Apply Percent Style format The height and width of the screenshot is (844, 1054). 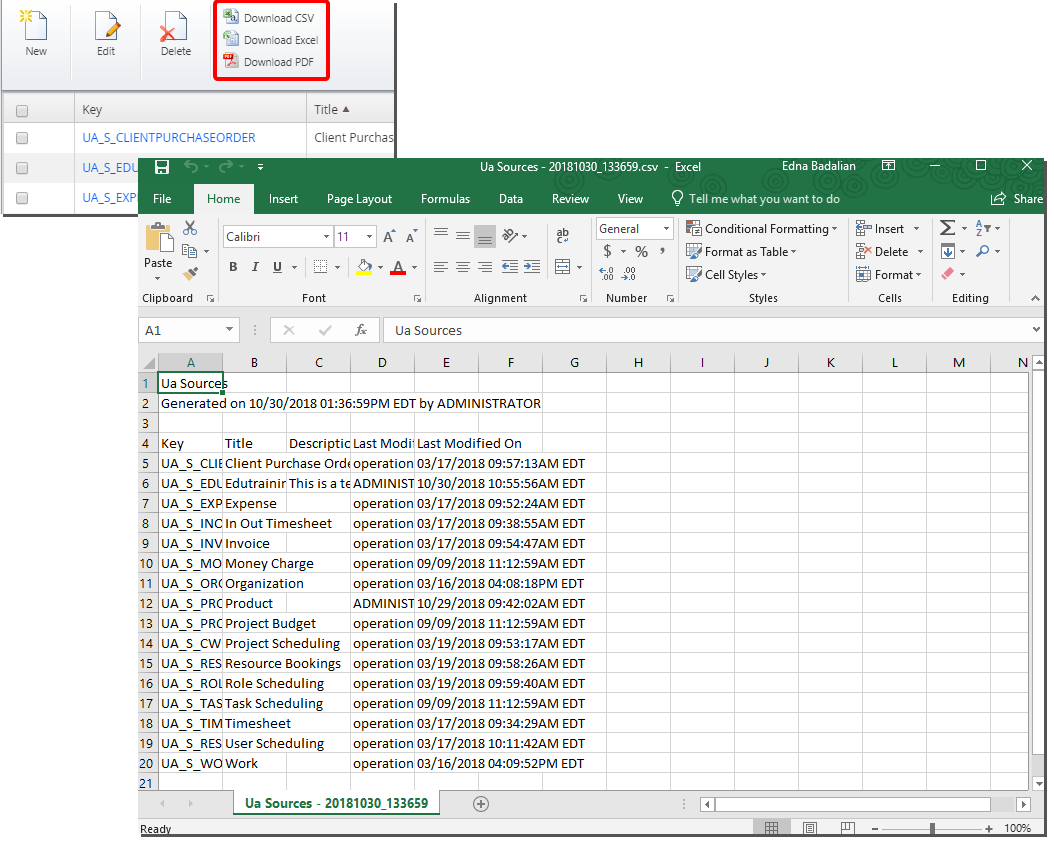pyautogui.click(x=641, y=251)
